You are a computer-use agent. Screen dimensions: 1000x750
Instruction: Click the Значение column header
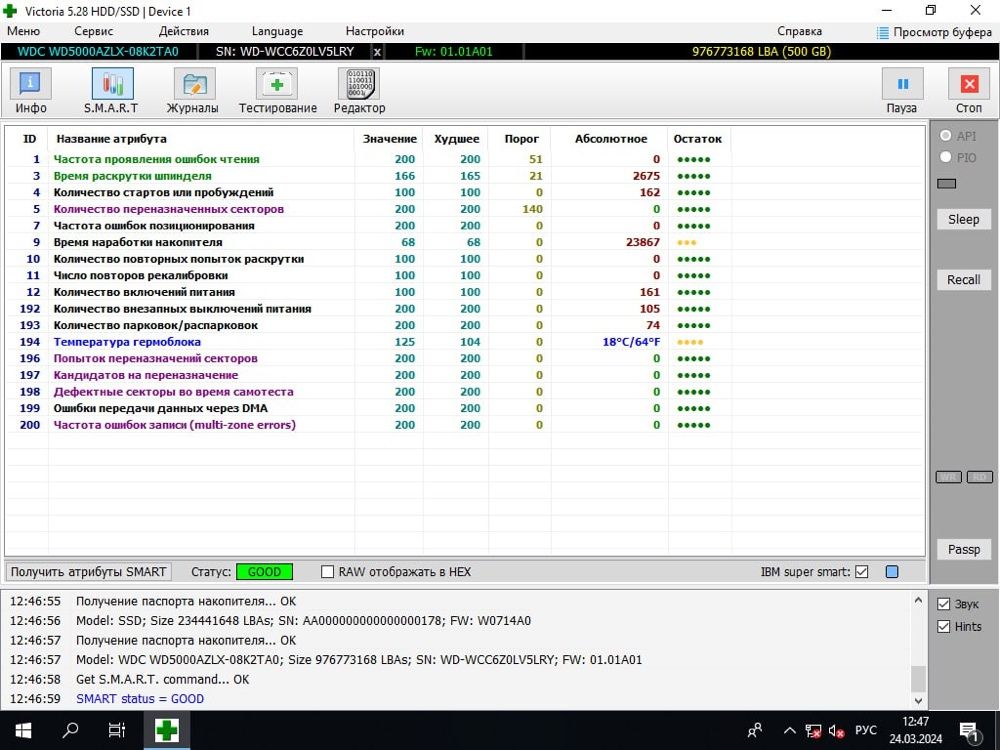390,139
